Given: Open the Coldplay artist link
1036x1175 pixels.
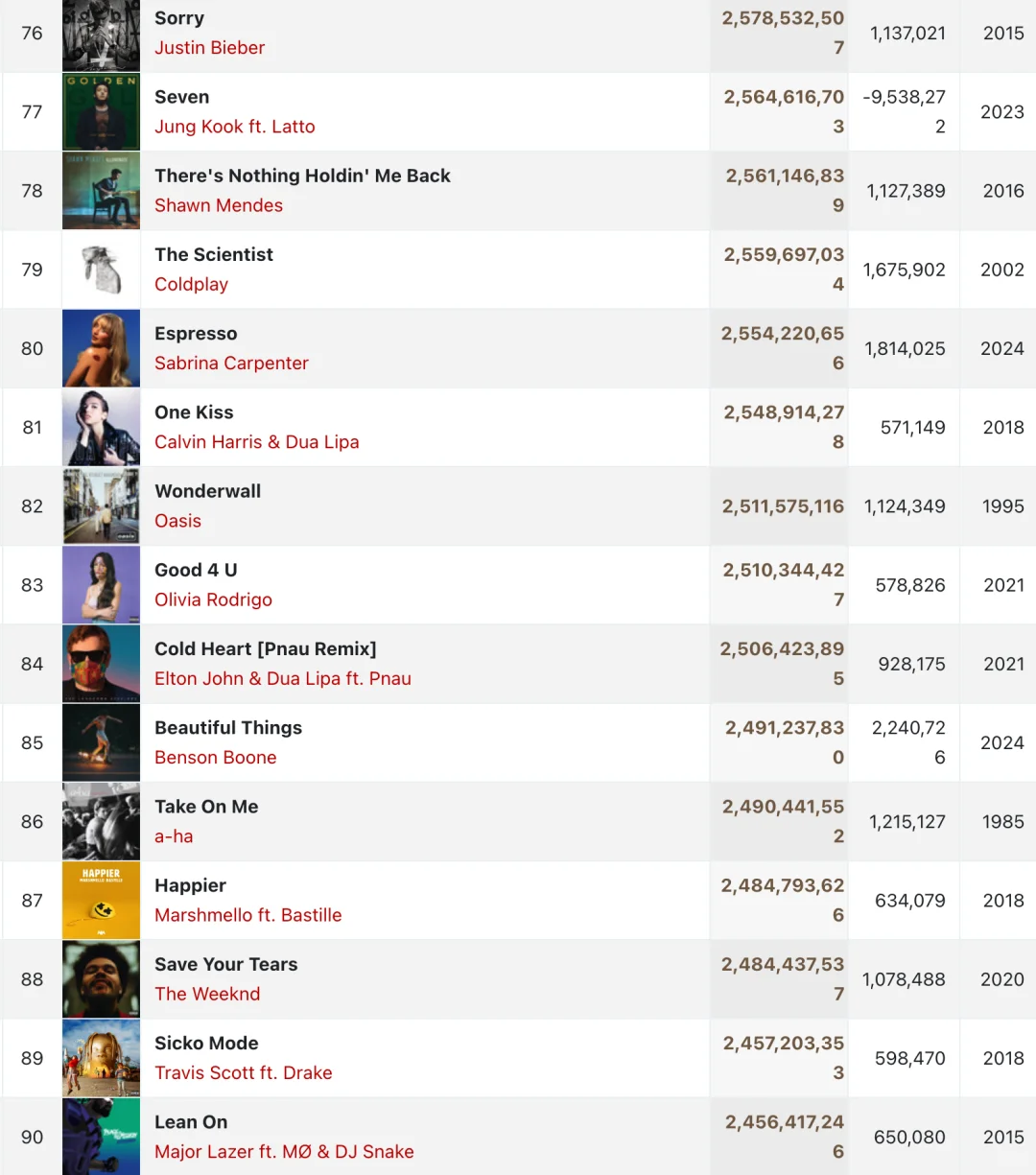Looking at the screenshot, I should pos(191,284).
